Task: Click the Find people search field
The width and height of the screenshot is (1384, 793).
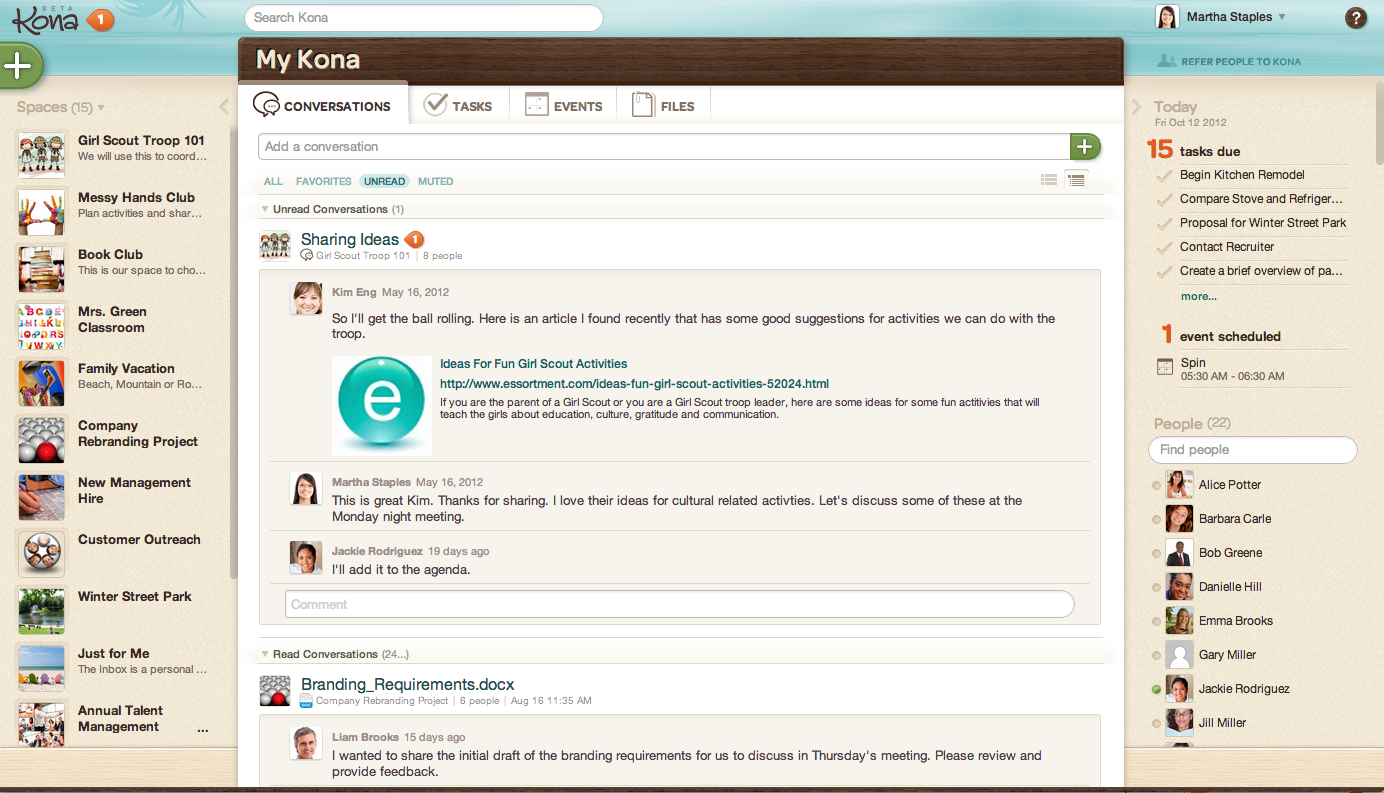Action: 1253,450
